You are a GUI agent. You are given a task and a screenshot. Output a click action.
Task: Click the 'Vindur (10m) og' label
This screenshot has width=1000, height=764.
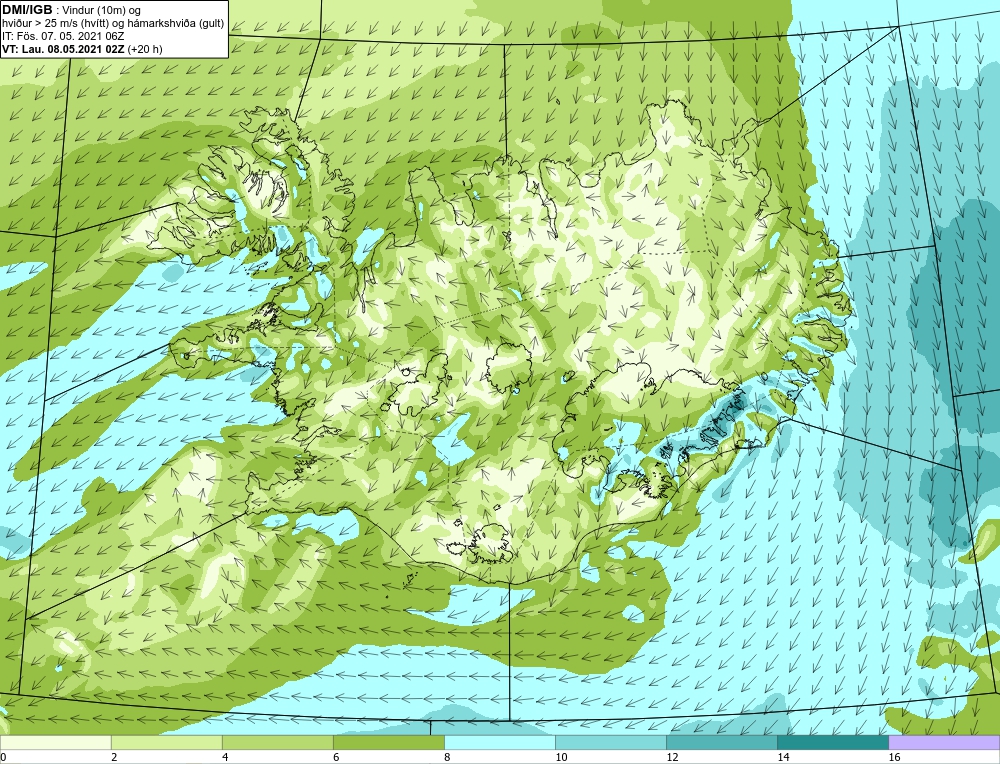[102, 11]
